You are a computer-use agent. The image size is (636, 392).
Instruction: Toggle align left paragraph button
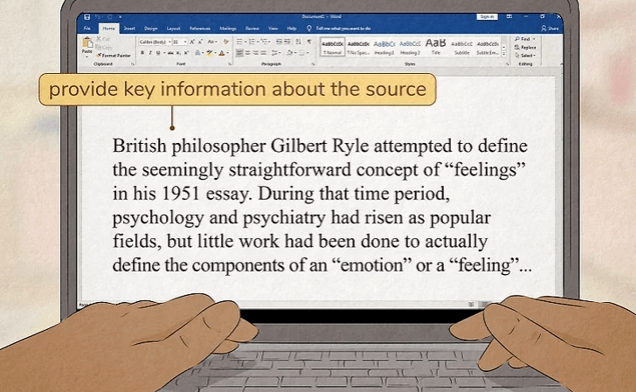point(240,53)
